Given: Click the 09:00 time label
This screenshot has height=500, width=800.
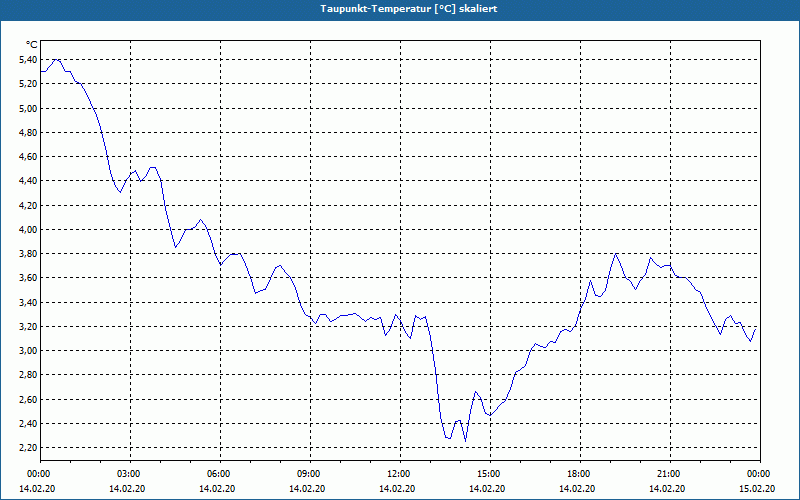Looking at the screenshot, I should (310, 474).
